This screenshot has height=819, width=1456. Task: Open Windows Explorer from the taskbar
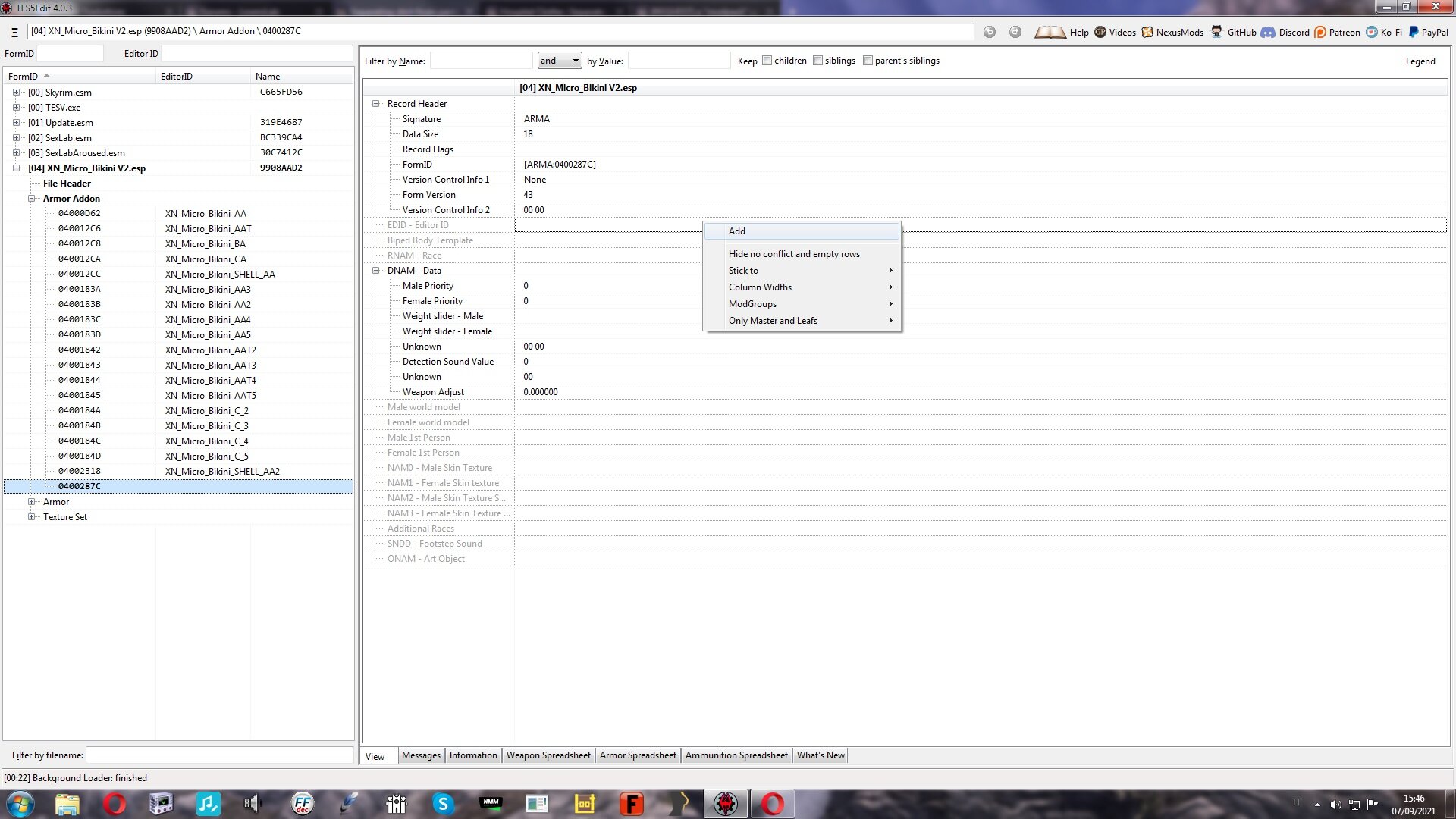(x=67, y=804)
